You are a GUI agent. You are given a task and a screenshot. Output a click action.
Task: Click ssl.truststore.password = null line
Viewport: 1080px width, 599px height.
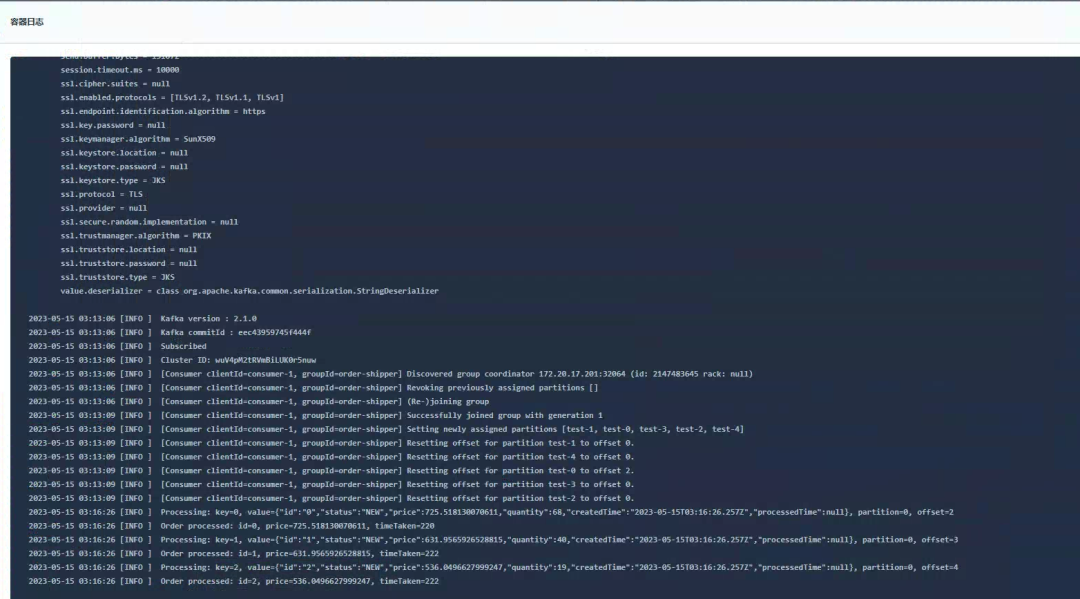tap(129, 263)
